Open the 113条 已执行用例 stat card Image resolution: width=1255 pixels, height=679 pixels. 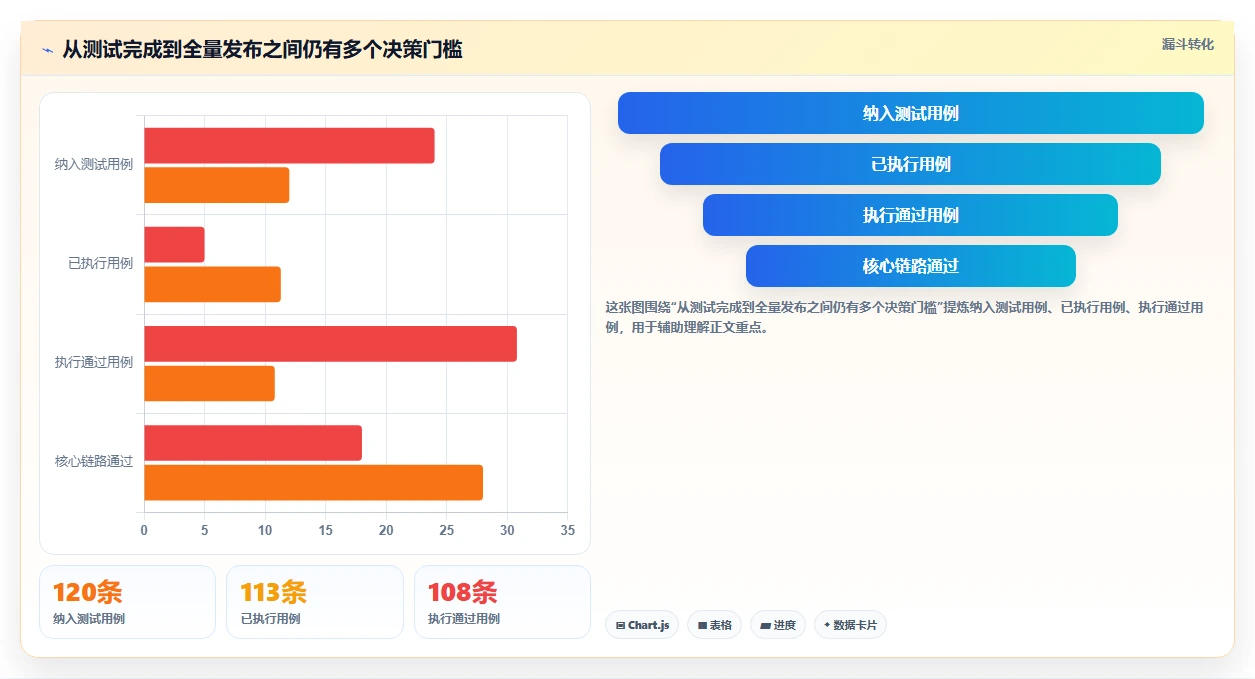pyautogui.click(x=314, y=602)
